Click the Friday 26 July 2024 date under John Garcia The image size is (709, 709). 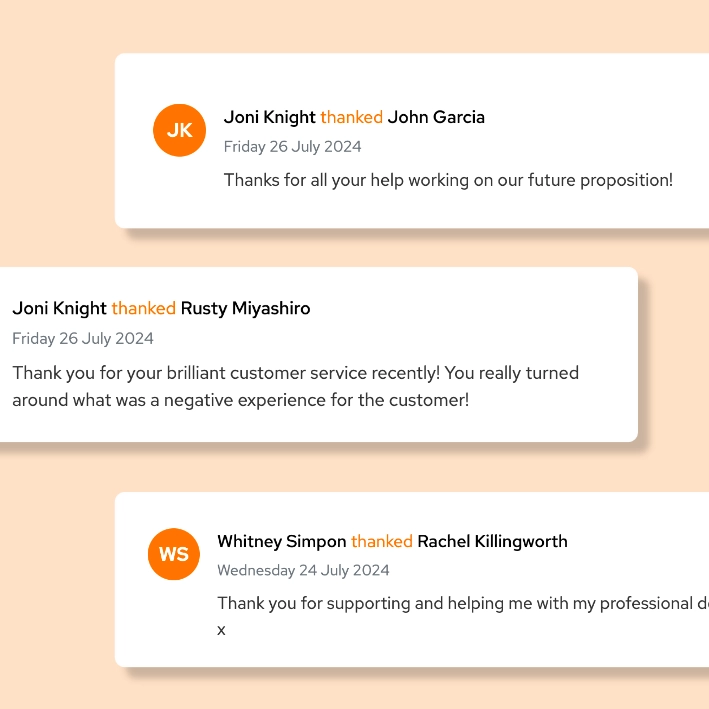pyautogui.click(x=292, y=147)
